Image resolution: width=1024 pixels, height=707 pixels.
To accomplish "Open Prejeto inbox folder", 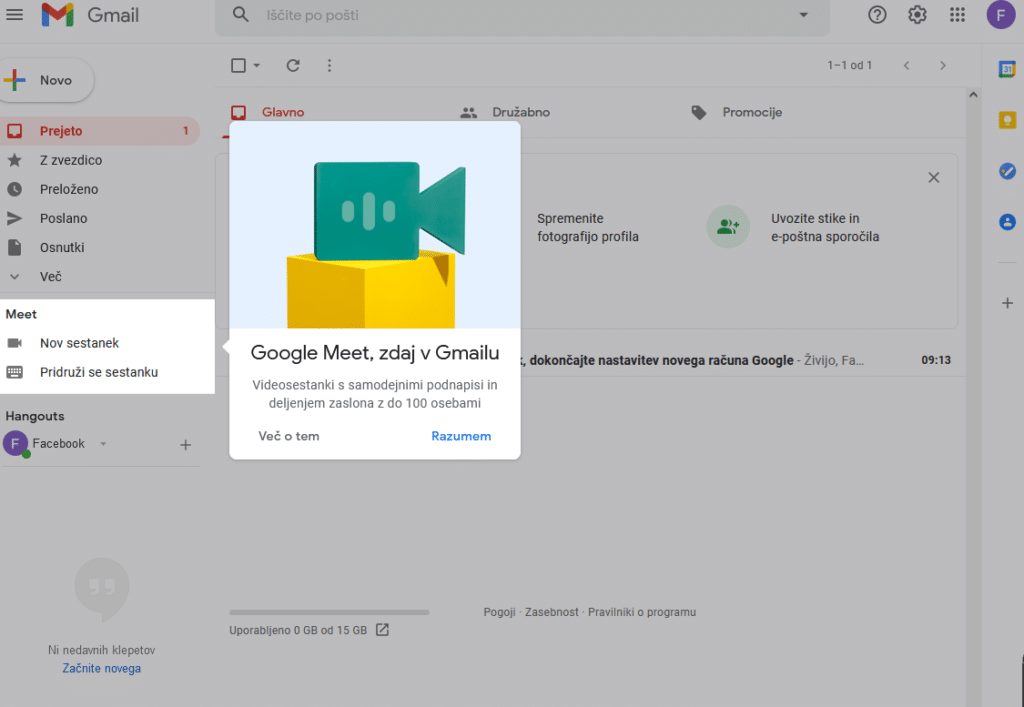I will pyautogui.click(x=99, y=131).
